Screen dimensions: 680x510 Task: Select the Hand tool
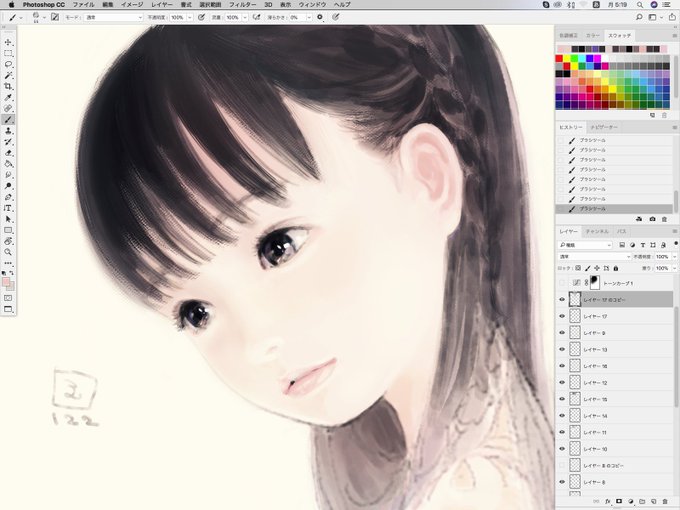click(8, 241)
